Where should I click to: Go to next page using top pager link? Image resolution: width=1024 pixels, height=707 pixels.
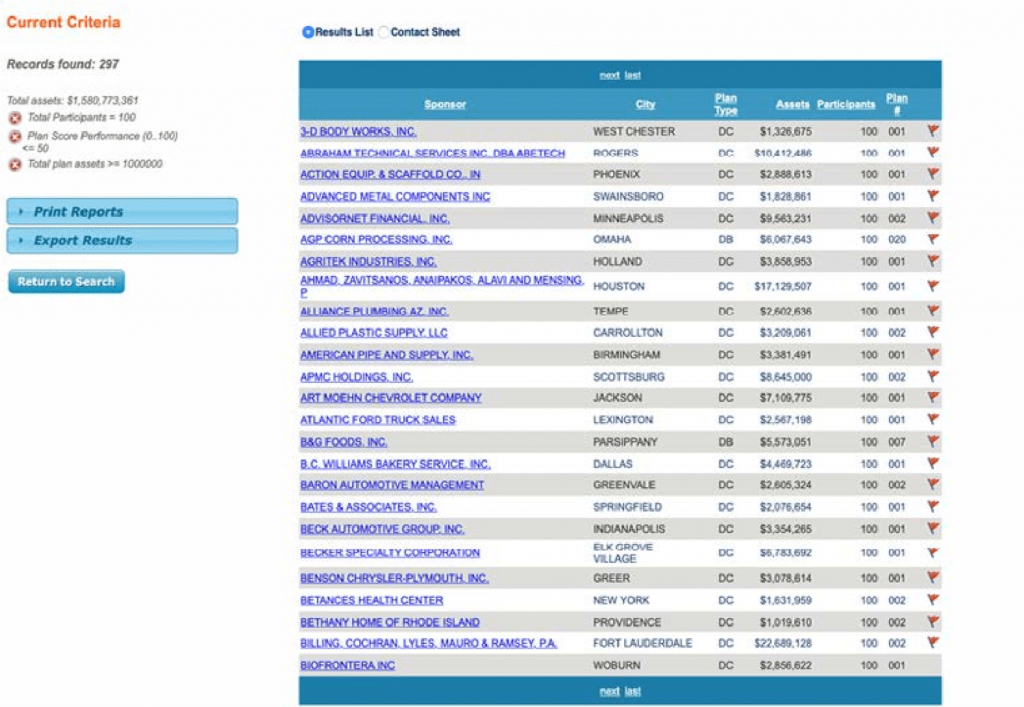608,75
